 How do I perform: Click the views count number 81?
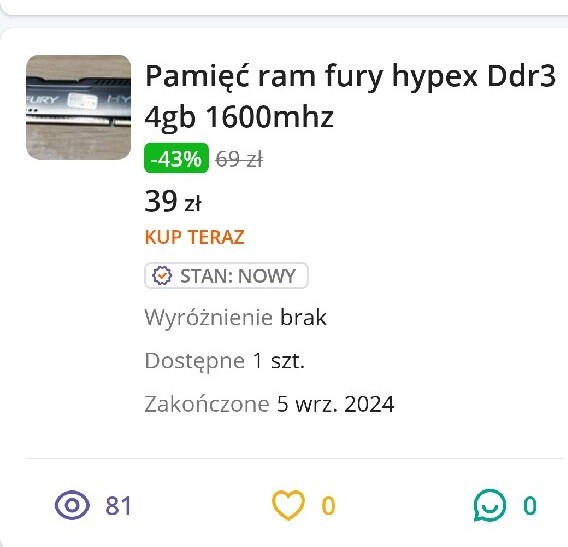(118, 506)
